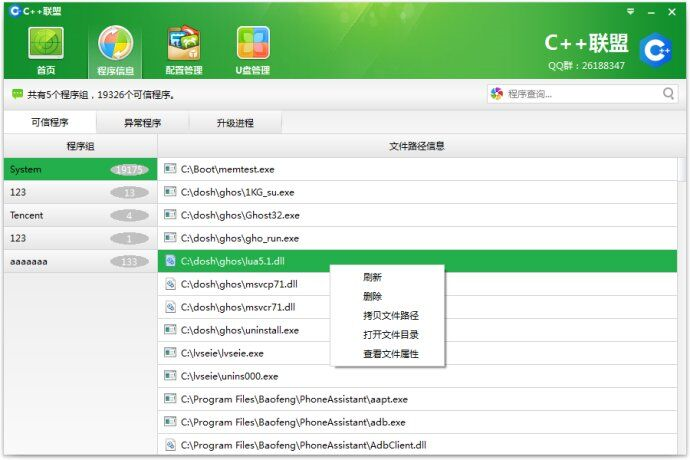Select C:\lvseie\unins000.exe path text
The image size is (690, 460).
point(230,376)
